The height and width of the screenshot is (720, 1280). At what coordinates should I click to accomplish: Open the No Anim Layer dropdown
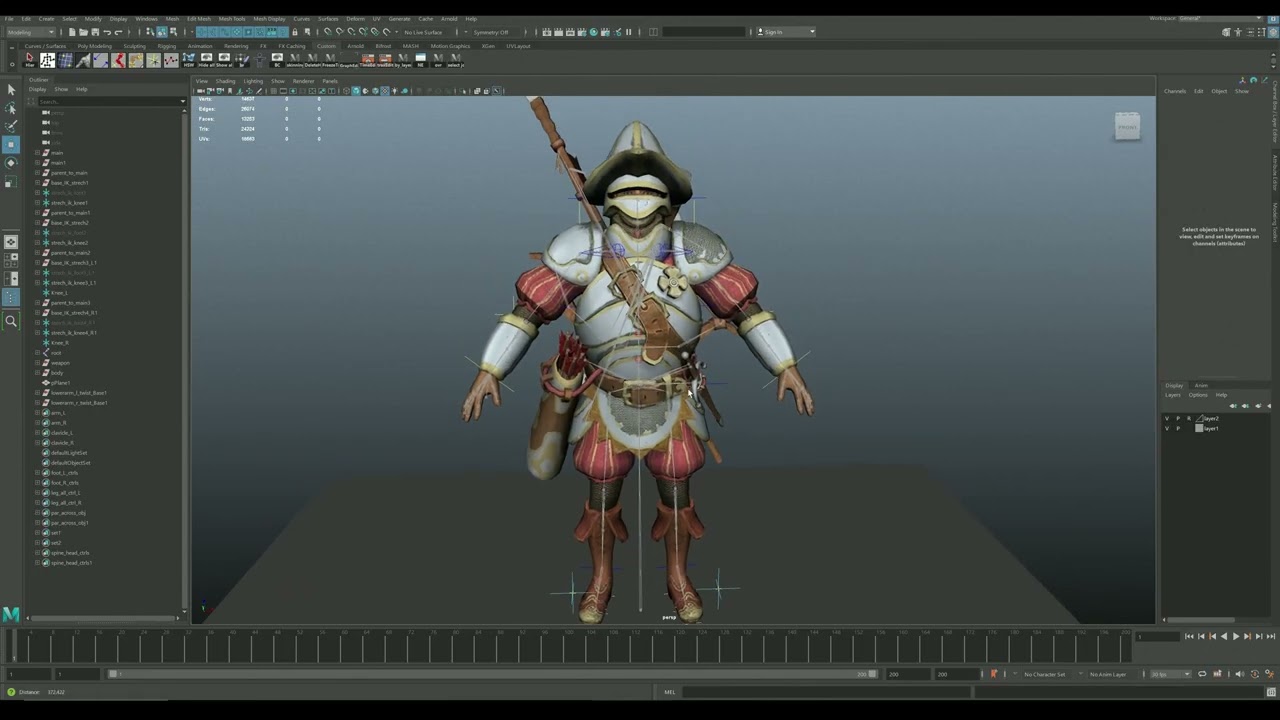tap(1107, 674)
